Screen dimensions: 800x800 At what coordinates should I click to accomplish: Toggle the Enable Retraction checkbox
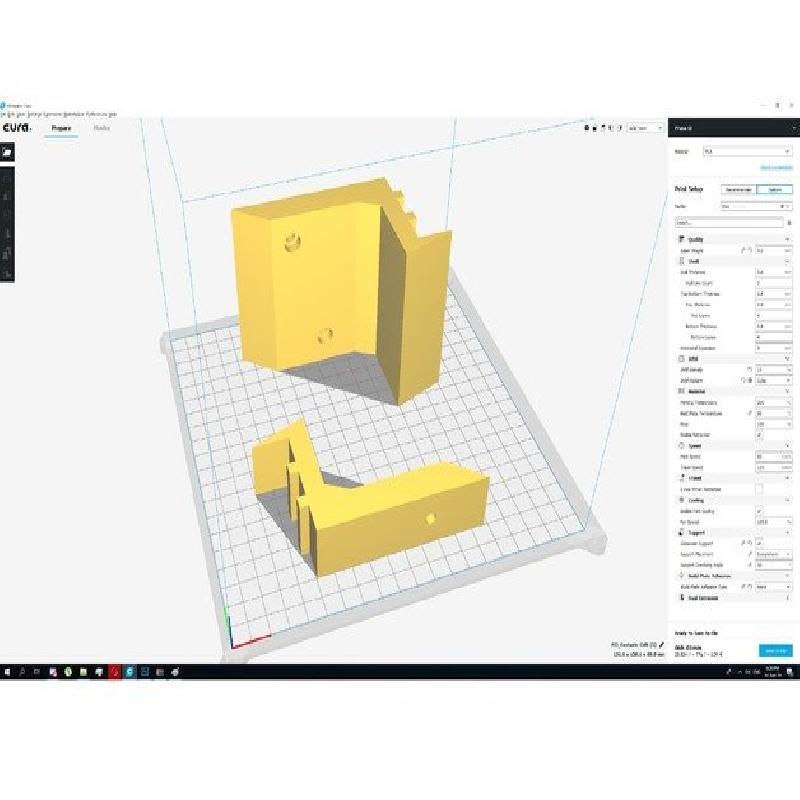(x=759, y=435)
